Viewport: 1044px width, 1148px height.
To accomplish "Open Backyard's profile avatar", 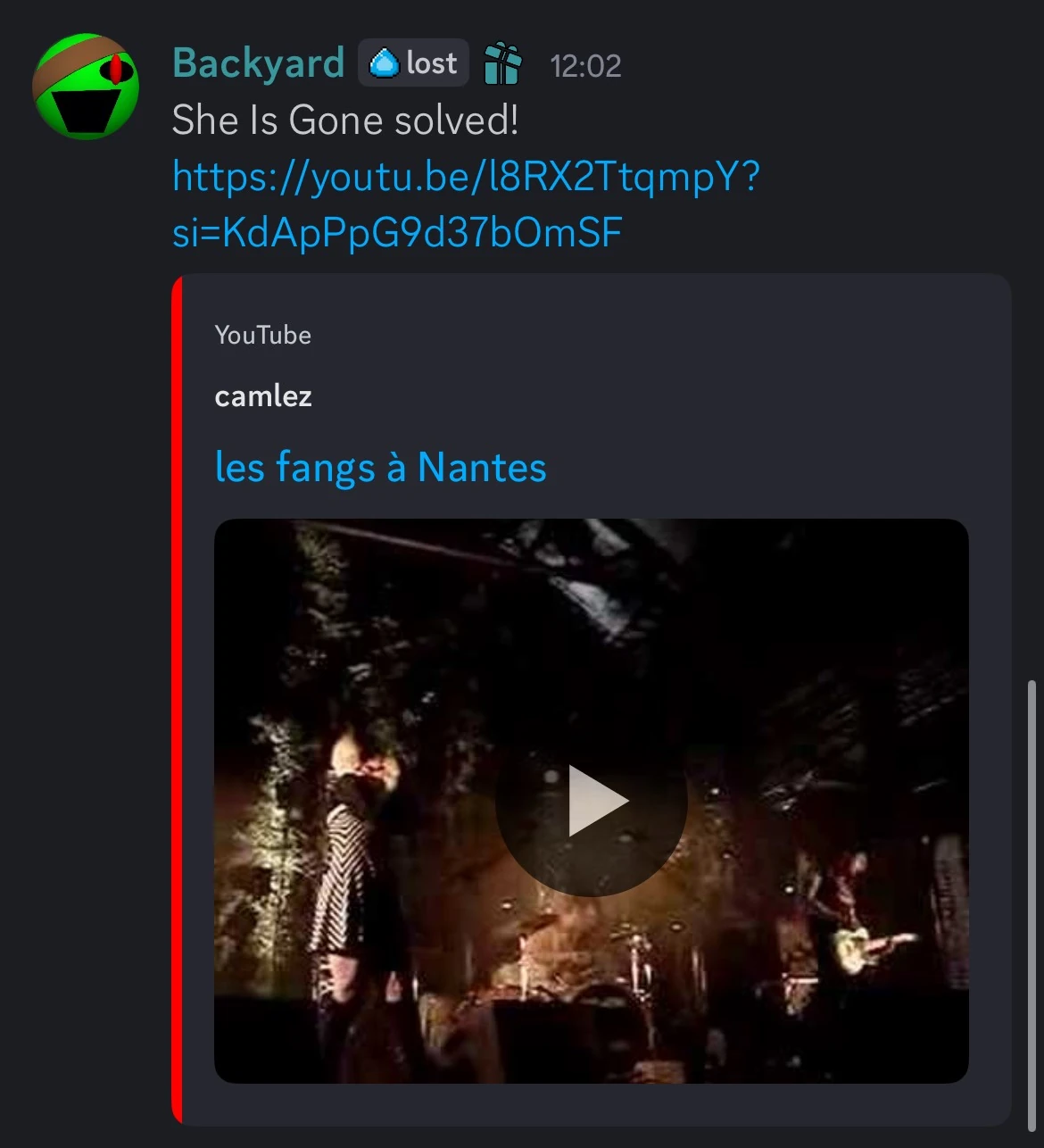I will coord(86,87).
